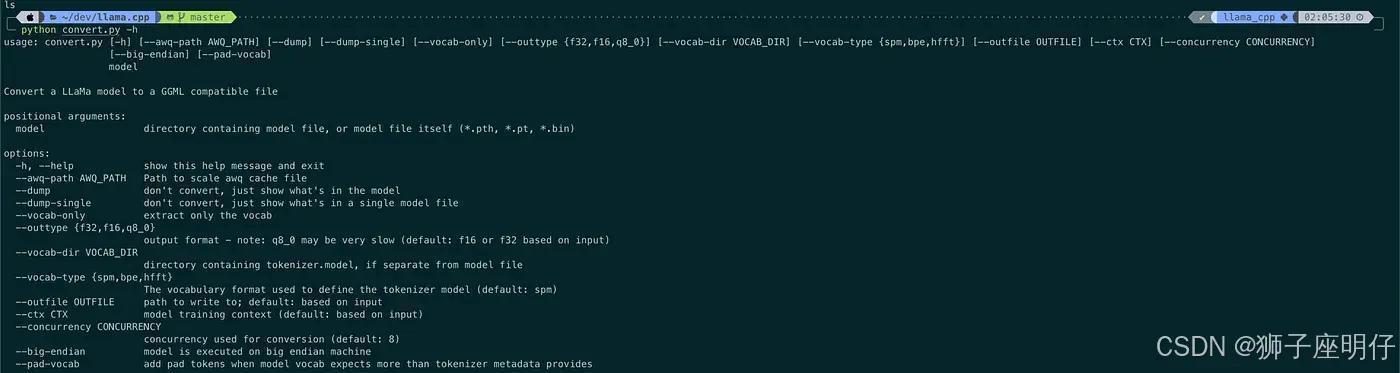Image resolution: width=1400 pixels, height=373 pixels.
Task: Click the --dump-single option text
Action: click(53, 203)
